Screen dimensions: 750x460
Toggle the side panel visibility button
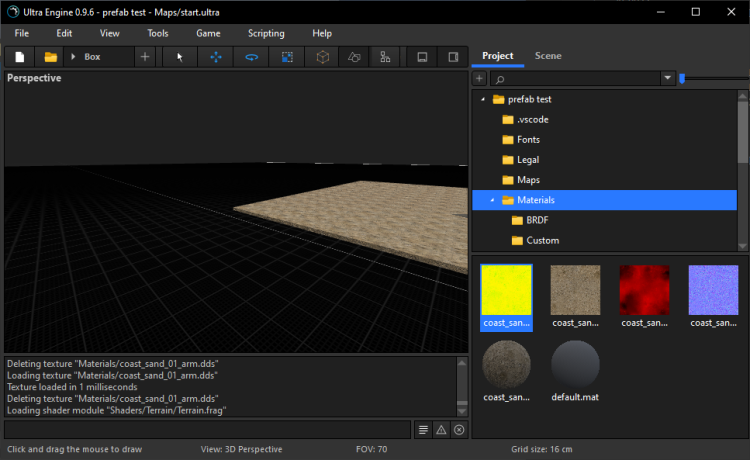point(453,57)
